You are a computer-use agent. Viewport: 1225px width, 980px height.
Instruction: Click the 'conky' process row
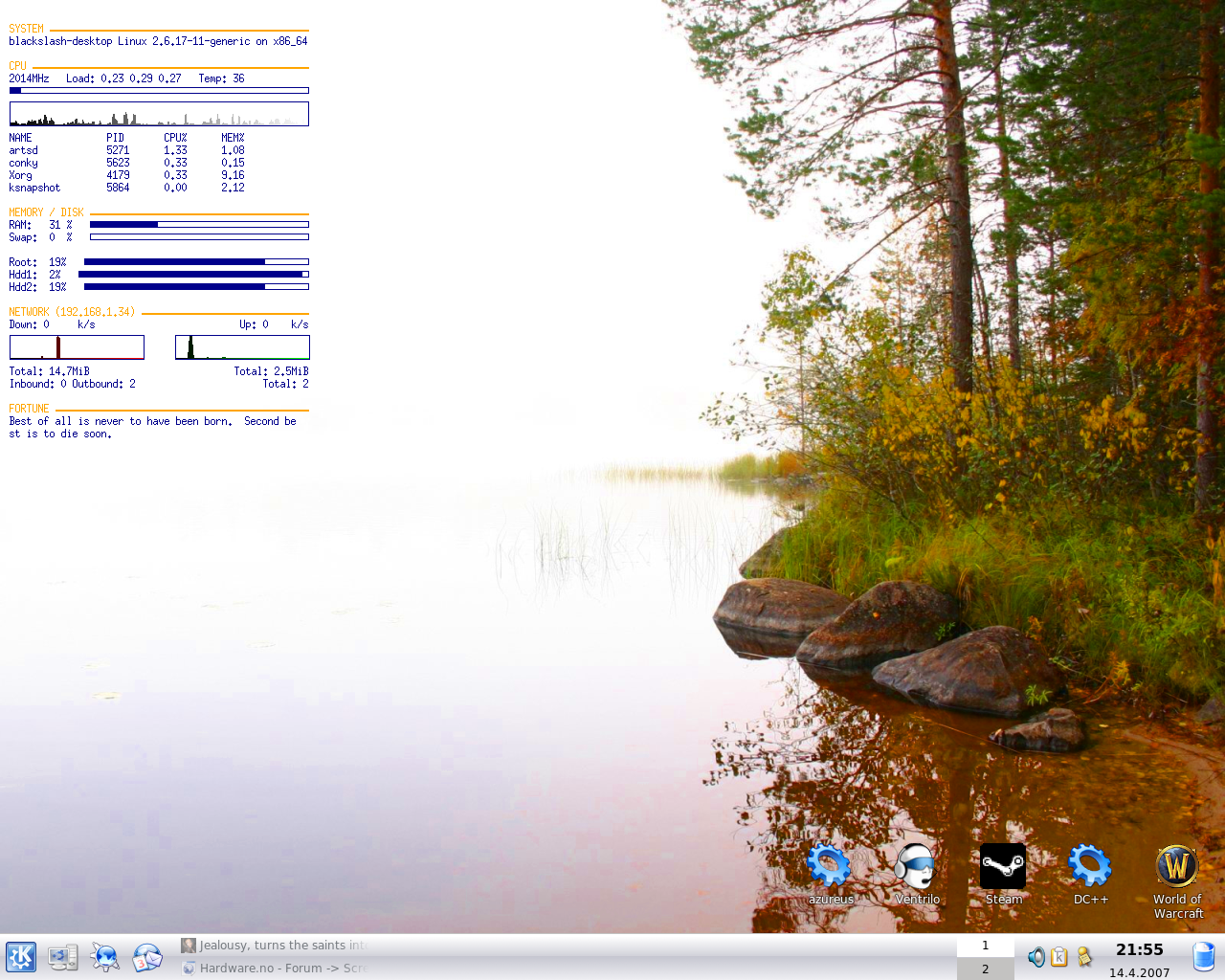pyautogui.click(x=126, y=163)
